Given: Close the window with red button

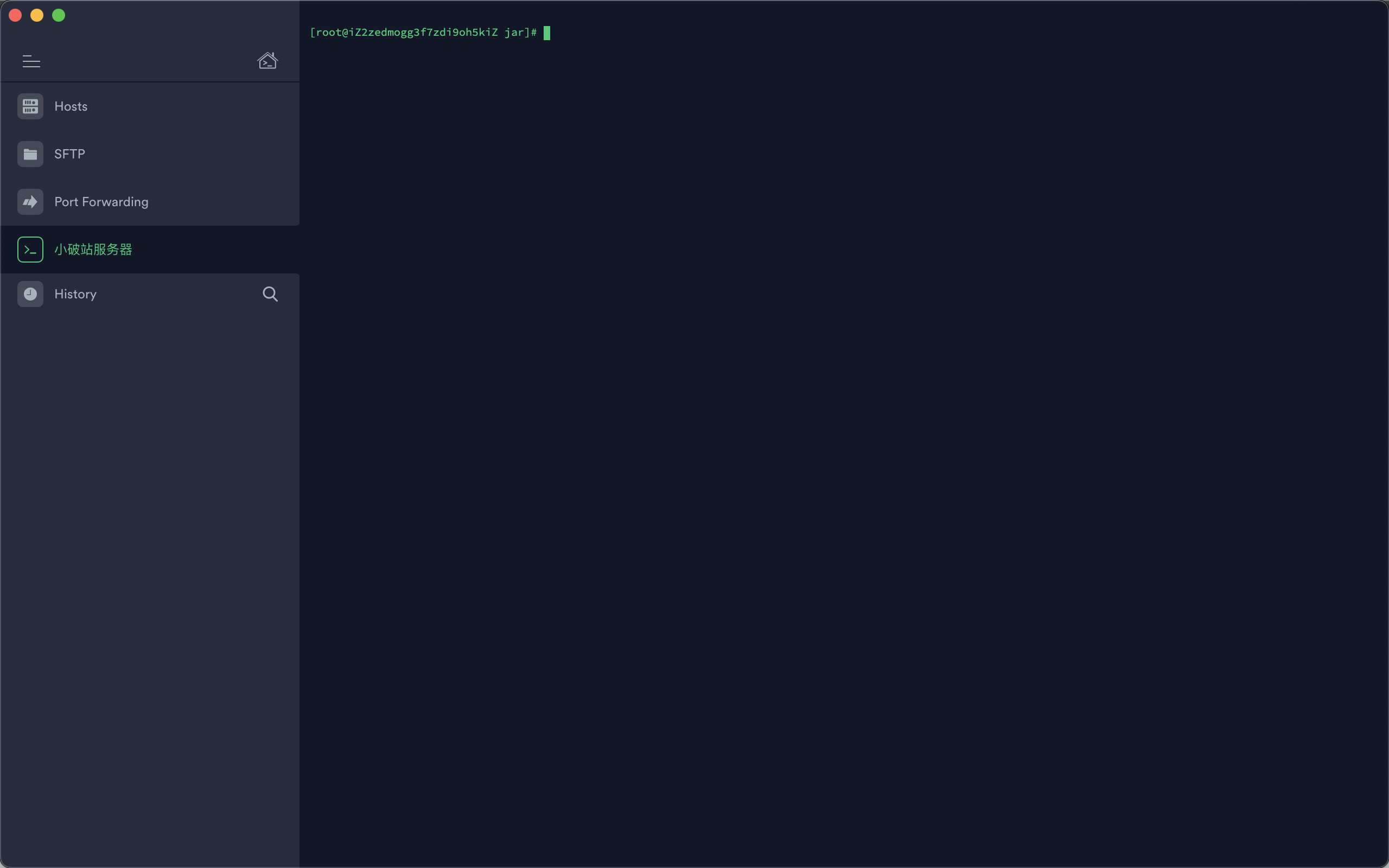Looking at the screenshot, I should (x=16, y=15).
